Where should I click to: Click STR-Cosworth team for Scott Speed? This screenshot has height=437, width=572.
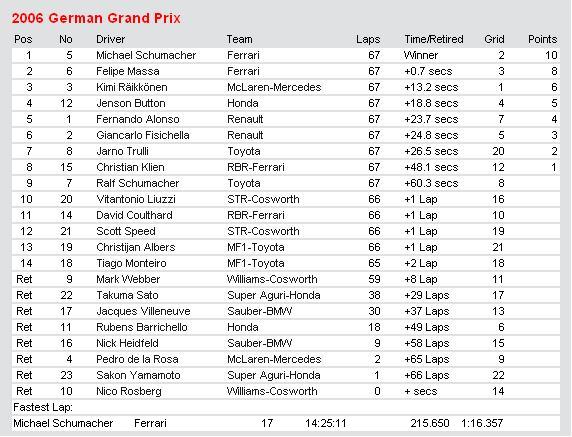[263, 231]
